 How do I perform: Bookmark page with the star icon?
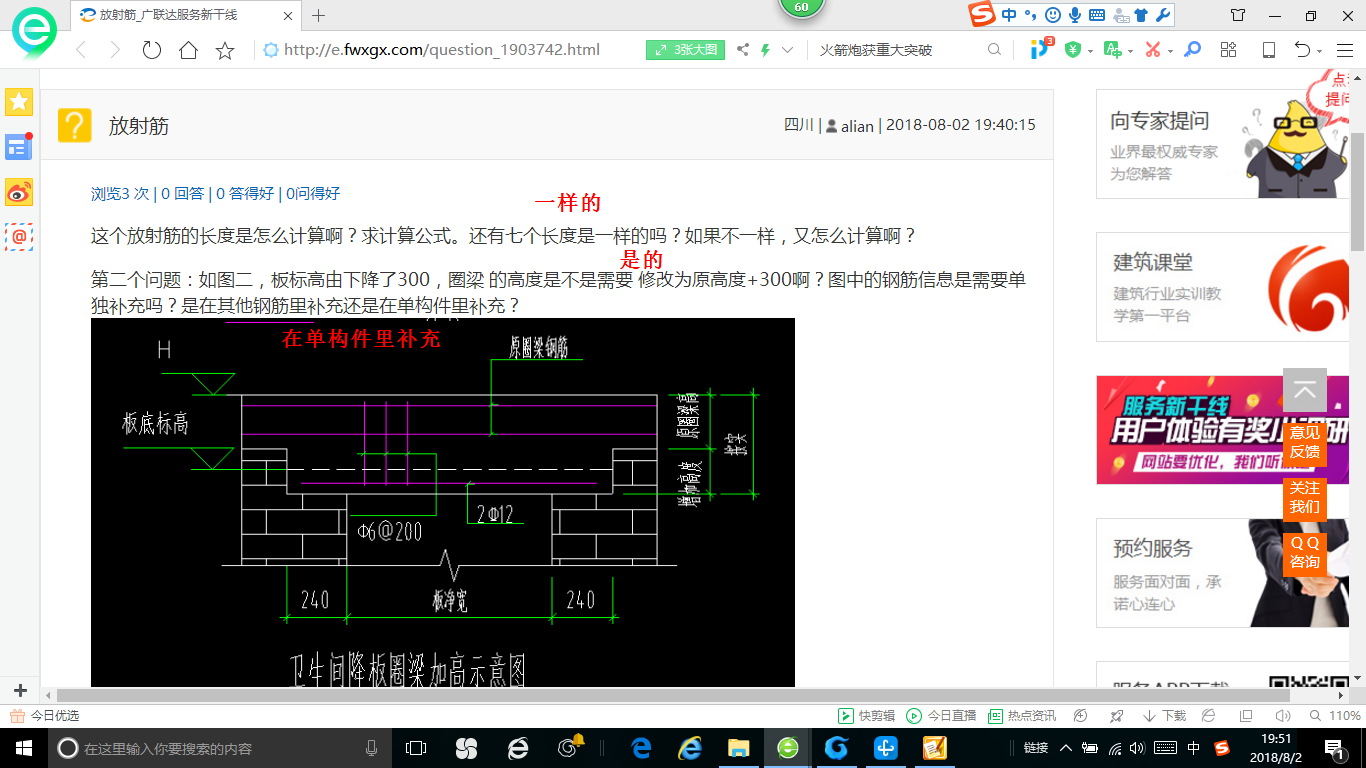tap(225, 50)
